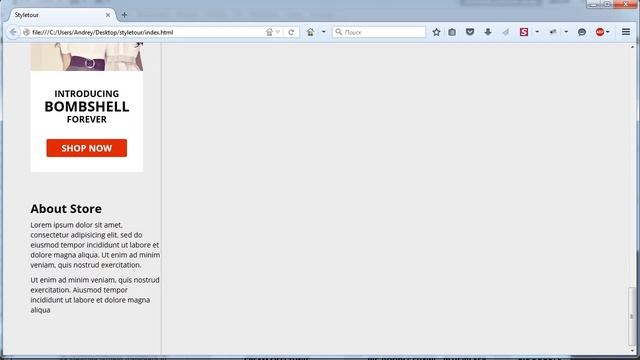640x360 pixels.
Task: Click the scrollbar down arrow
Action: click(x=632, y=350)
